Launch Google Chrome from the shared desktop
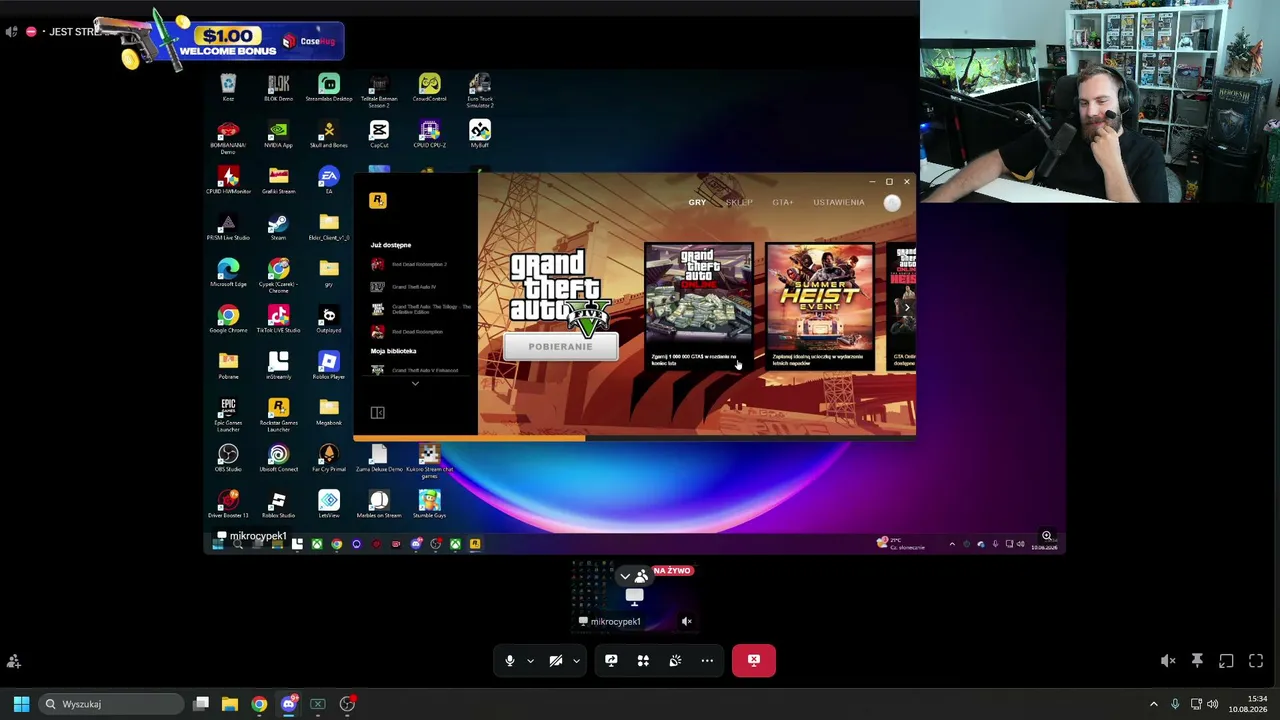The height and width of the screenshot is (720, 1280). point(228,318)
